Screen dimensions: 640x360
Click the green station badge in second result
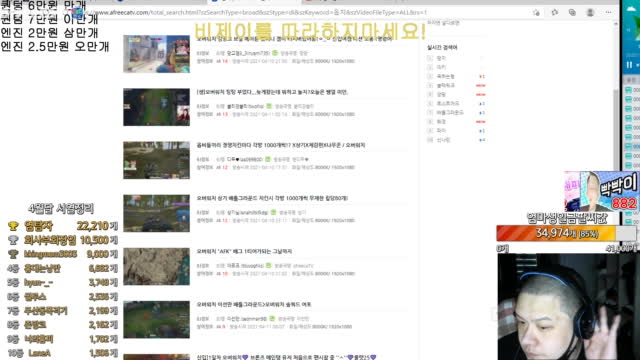point(269,106)
